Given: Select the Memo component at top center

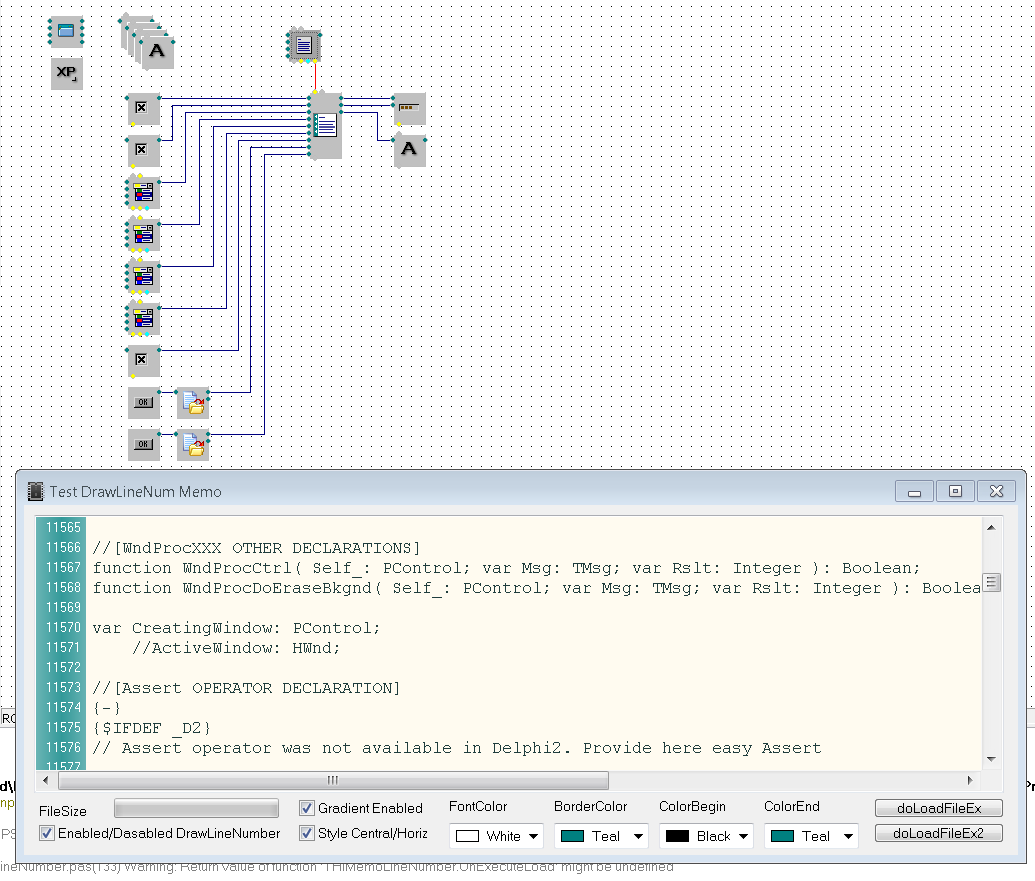Looking at the screenshot, I should (304, 45).
